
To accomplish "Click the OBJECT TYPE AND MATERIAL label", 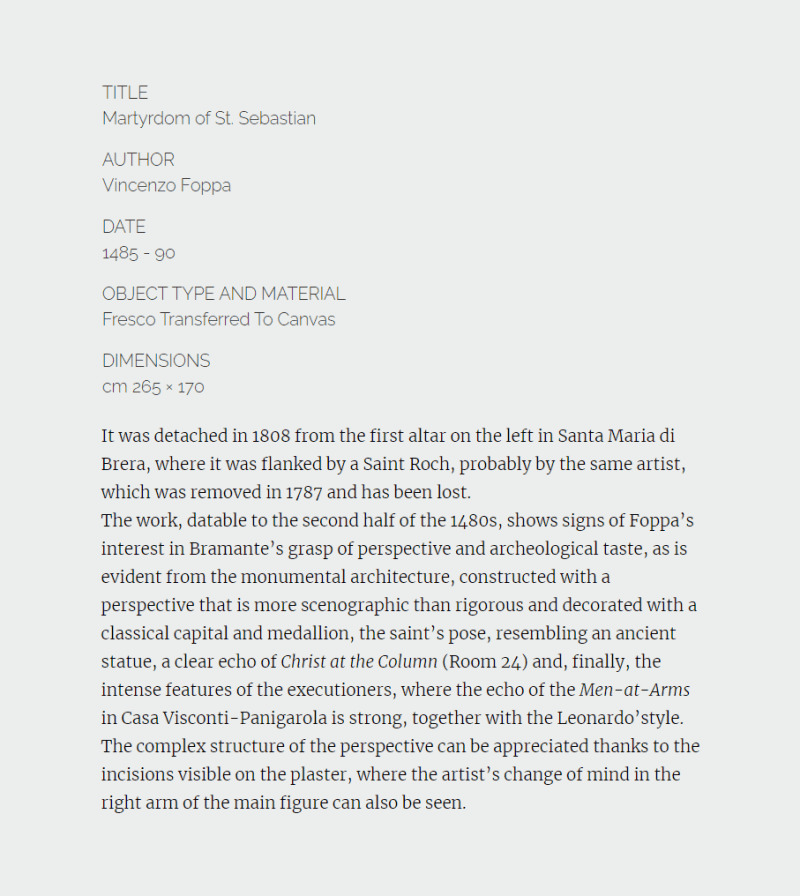I will (223, 294).
